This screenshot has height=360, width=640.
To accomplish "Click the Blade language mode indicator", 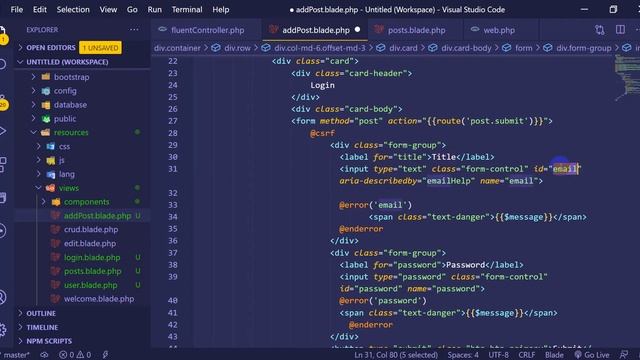I will click(554, 355).
